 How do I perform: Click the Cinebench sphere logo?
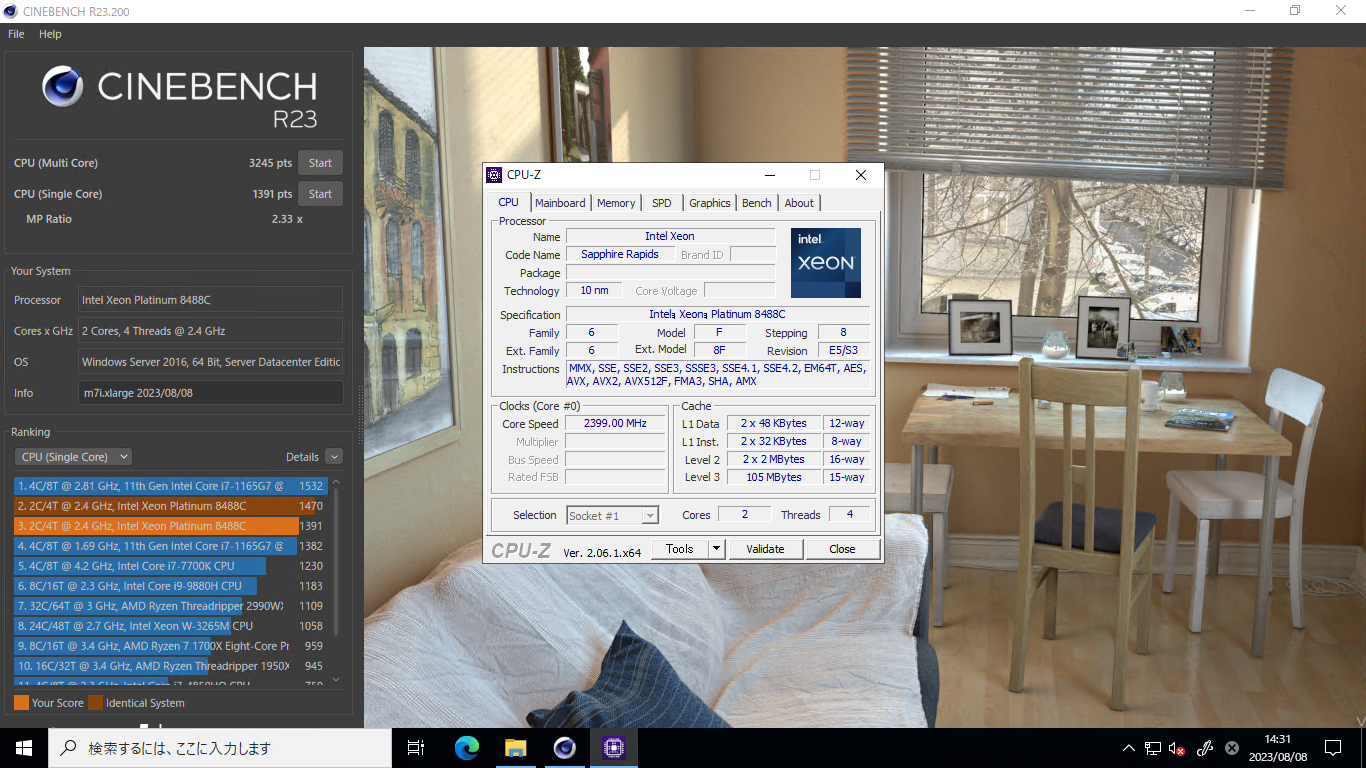pos(63,87)
